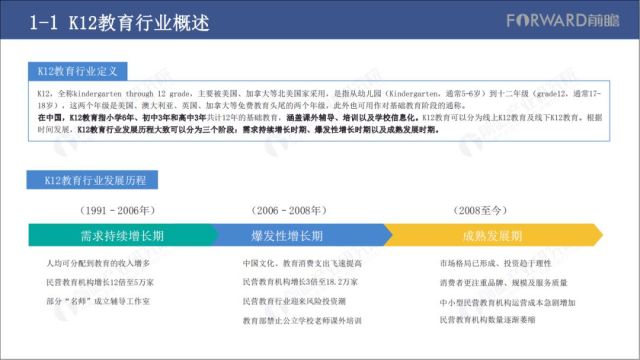Click the slide title "1-1 K12教育行业概述"
Screen dimensions: 640x360
119,22
